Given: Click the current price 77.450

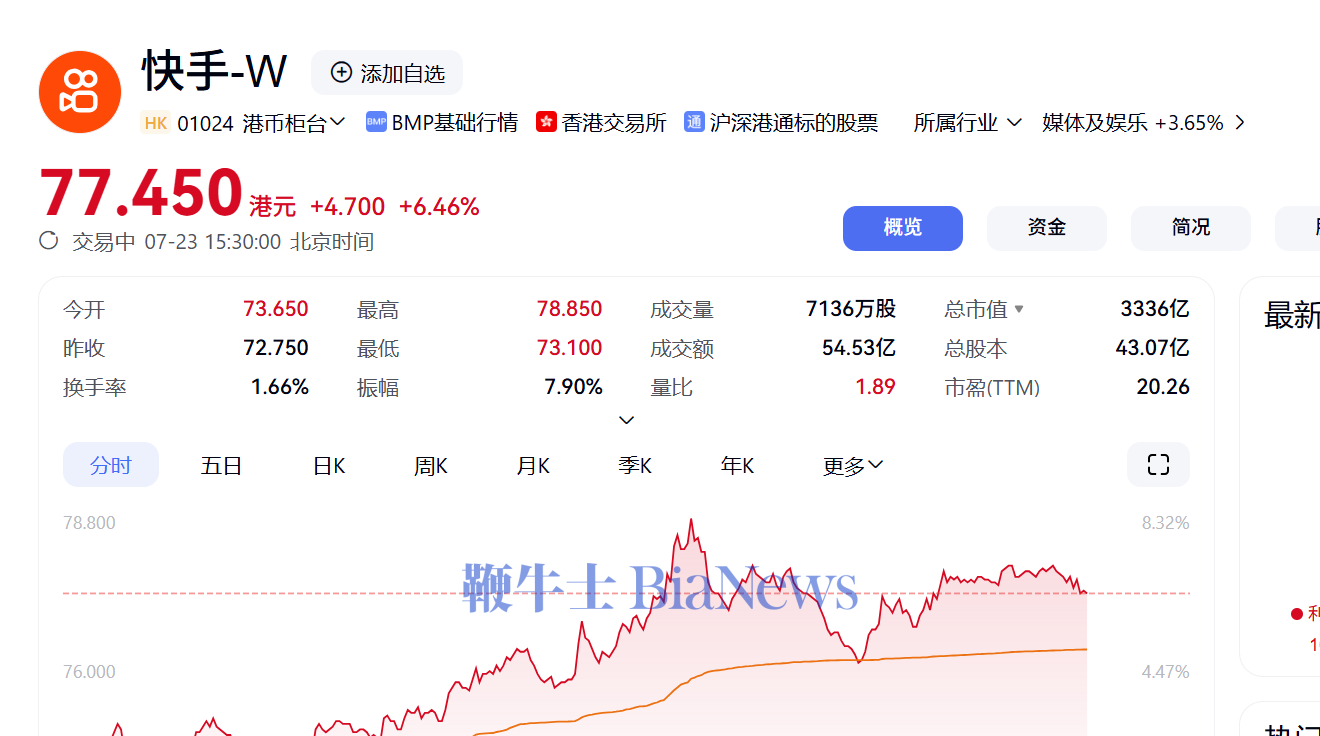Looking at the screenshot, I should tap(141, 193).
